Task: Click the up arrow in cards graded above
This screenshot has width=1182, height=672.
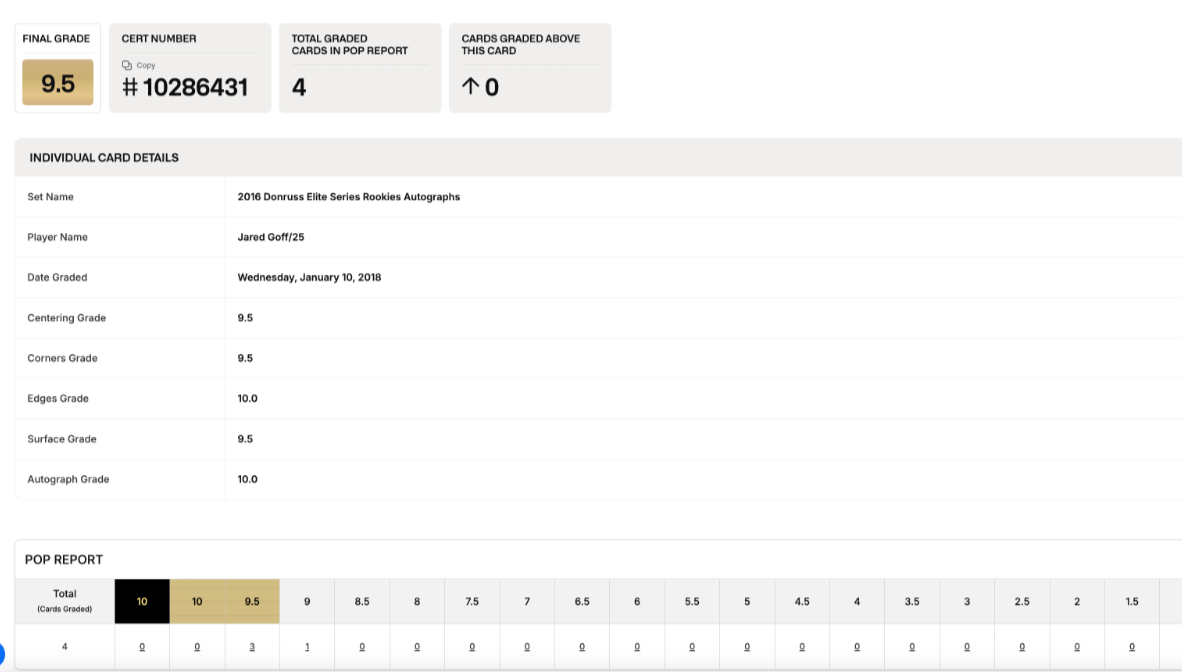Action: pos(470,87)
